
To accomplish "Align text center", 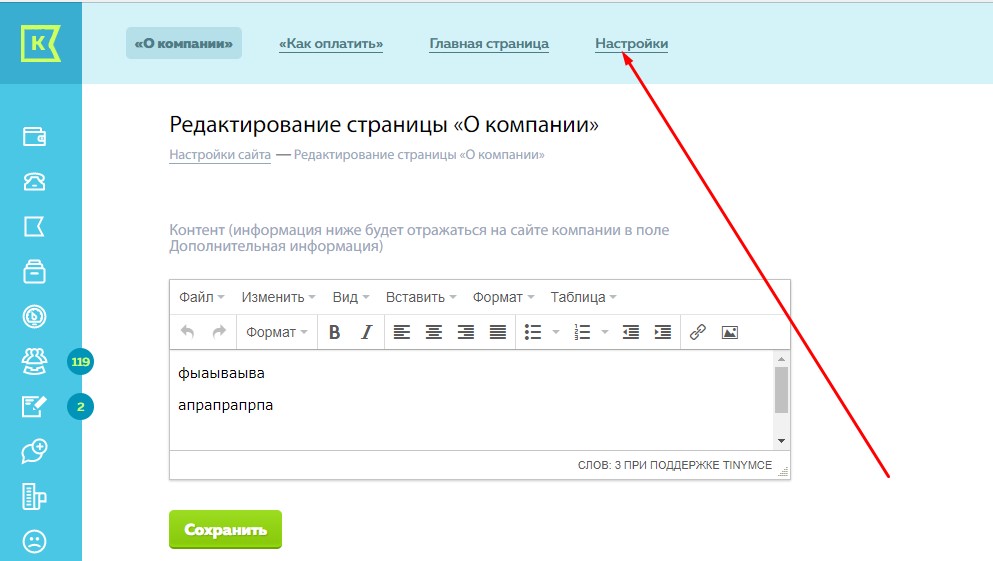I will [x=434, y=332].
